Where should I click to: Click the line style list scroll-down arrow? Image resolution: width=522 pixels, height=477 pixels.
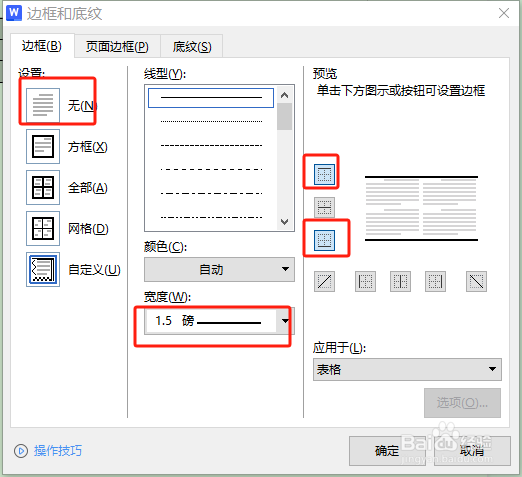click(x=285, y=222)
